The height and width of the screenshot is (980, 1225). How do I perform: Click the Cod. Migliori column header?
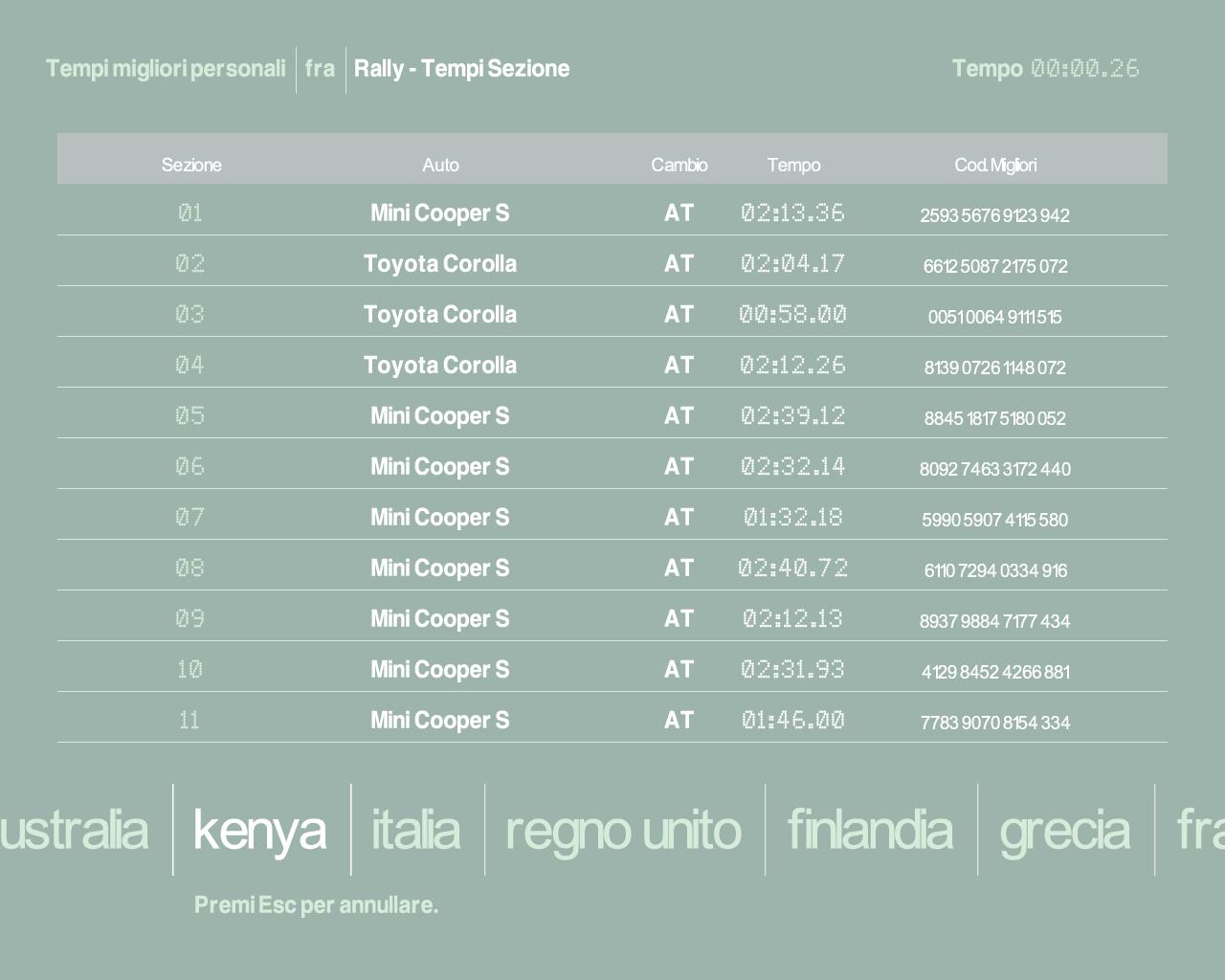pos(995,165)
